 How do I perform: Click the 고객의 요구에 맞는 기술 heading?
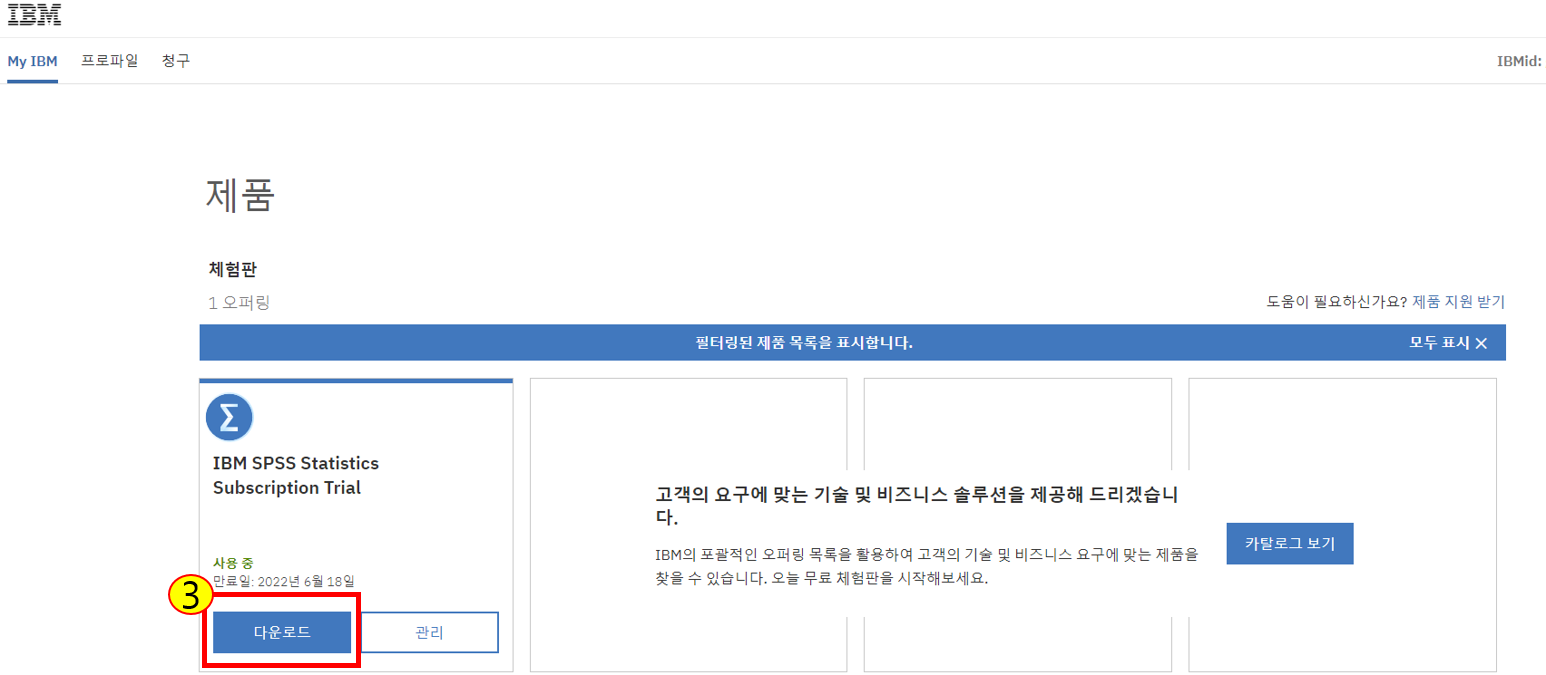tap(917, 506)
